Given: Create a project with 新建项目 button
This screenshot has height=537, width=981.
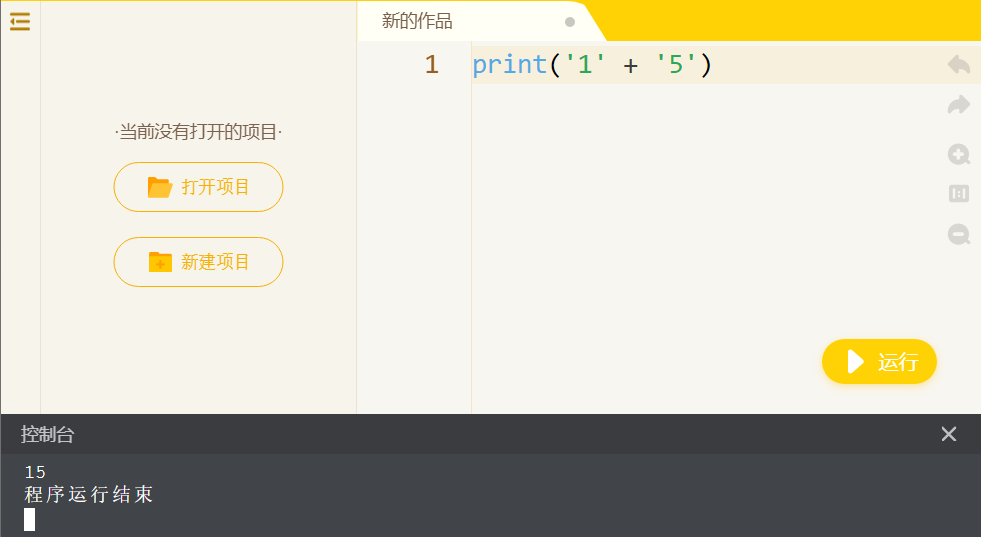Looking at the screenshot, I should [198, 262].
